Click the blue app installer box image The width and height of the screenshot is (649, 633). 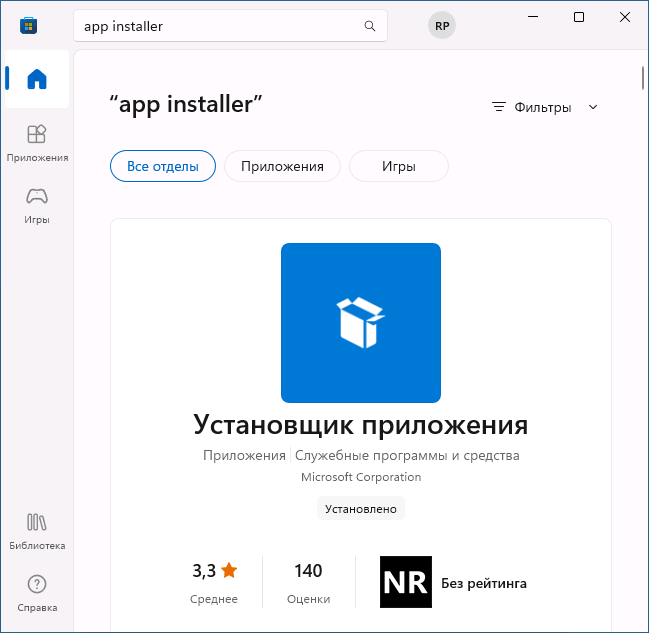(x=360, y=322)
